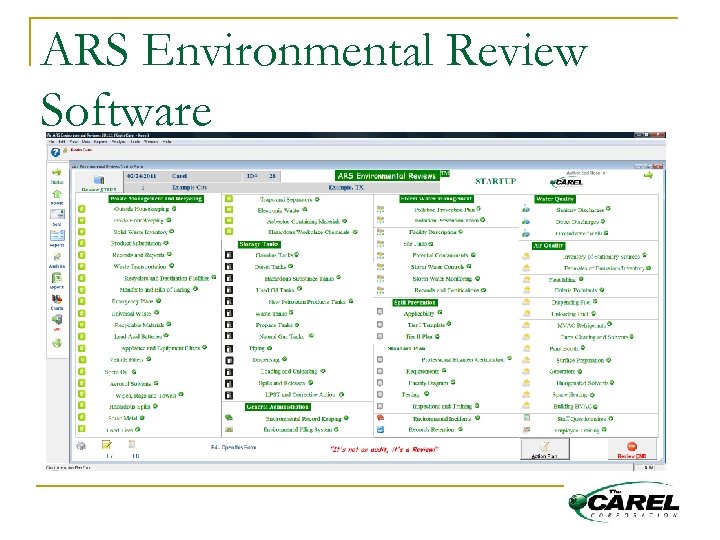
Task: Open Loading and Unloading item
Action: [x=289, y=371]
